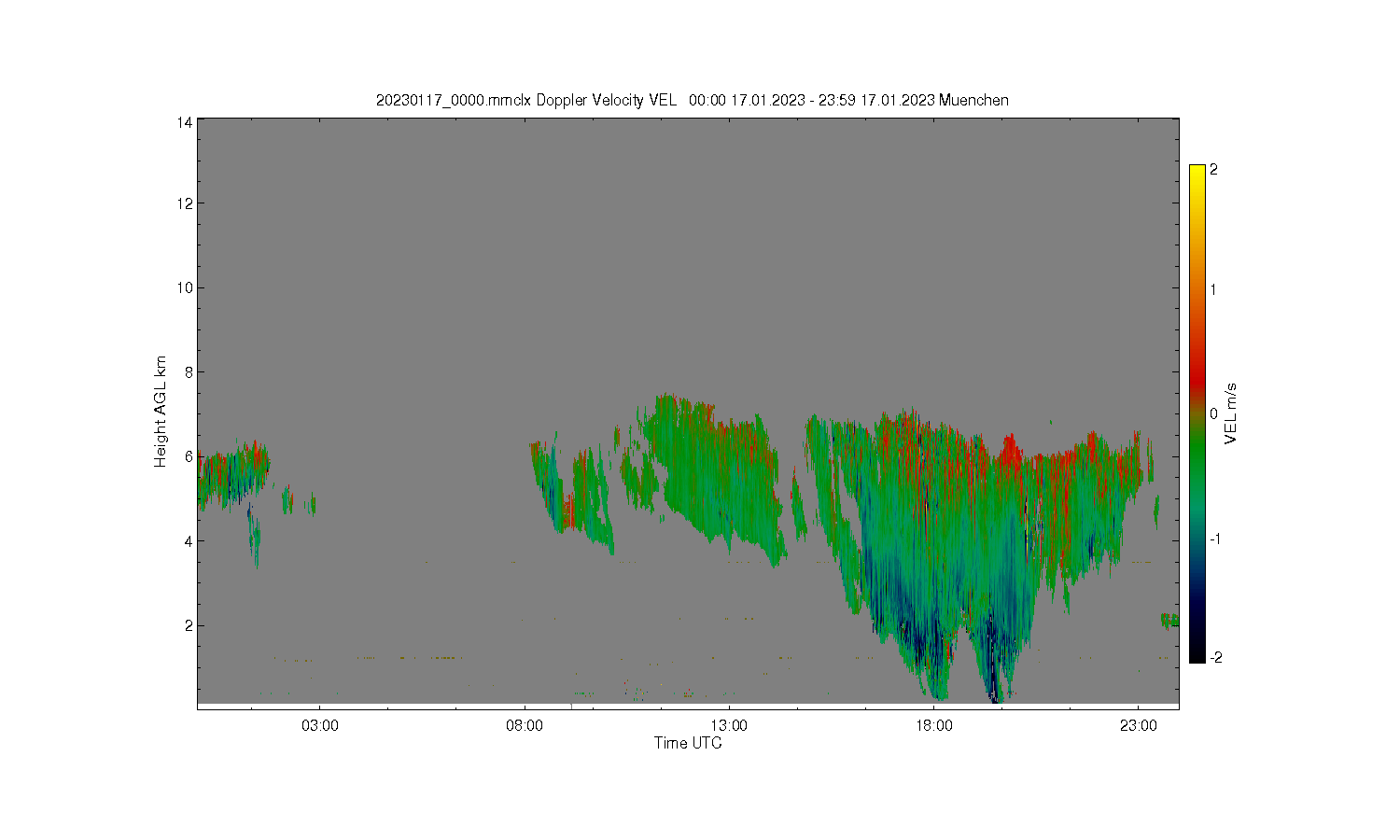Click the colorbar label '-2' at the bottom
This screenshot has width=1400, height=840.
pos(1215,657)
